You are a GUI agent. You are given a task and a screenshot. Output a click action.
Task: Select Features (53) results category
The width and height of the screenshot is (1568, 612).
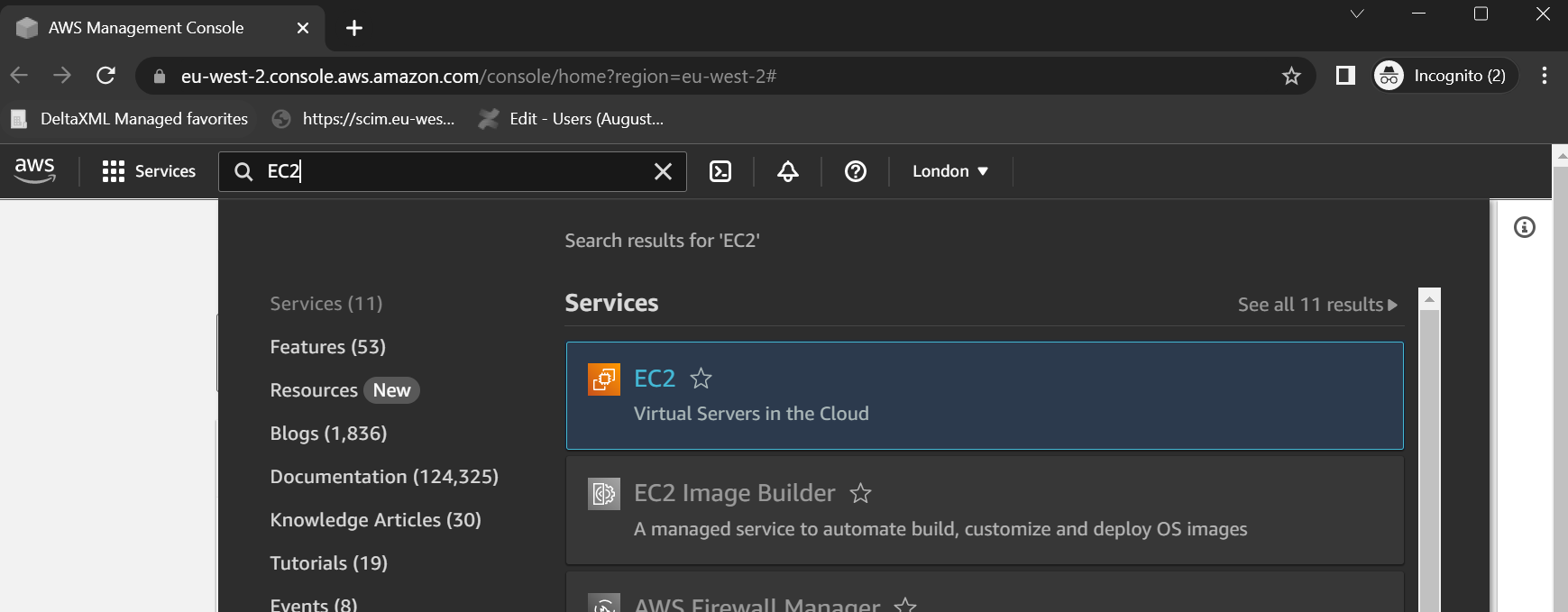(327, 347)
